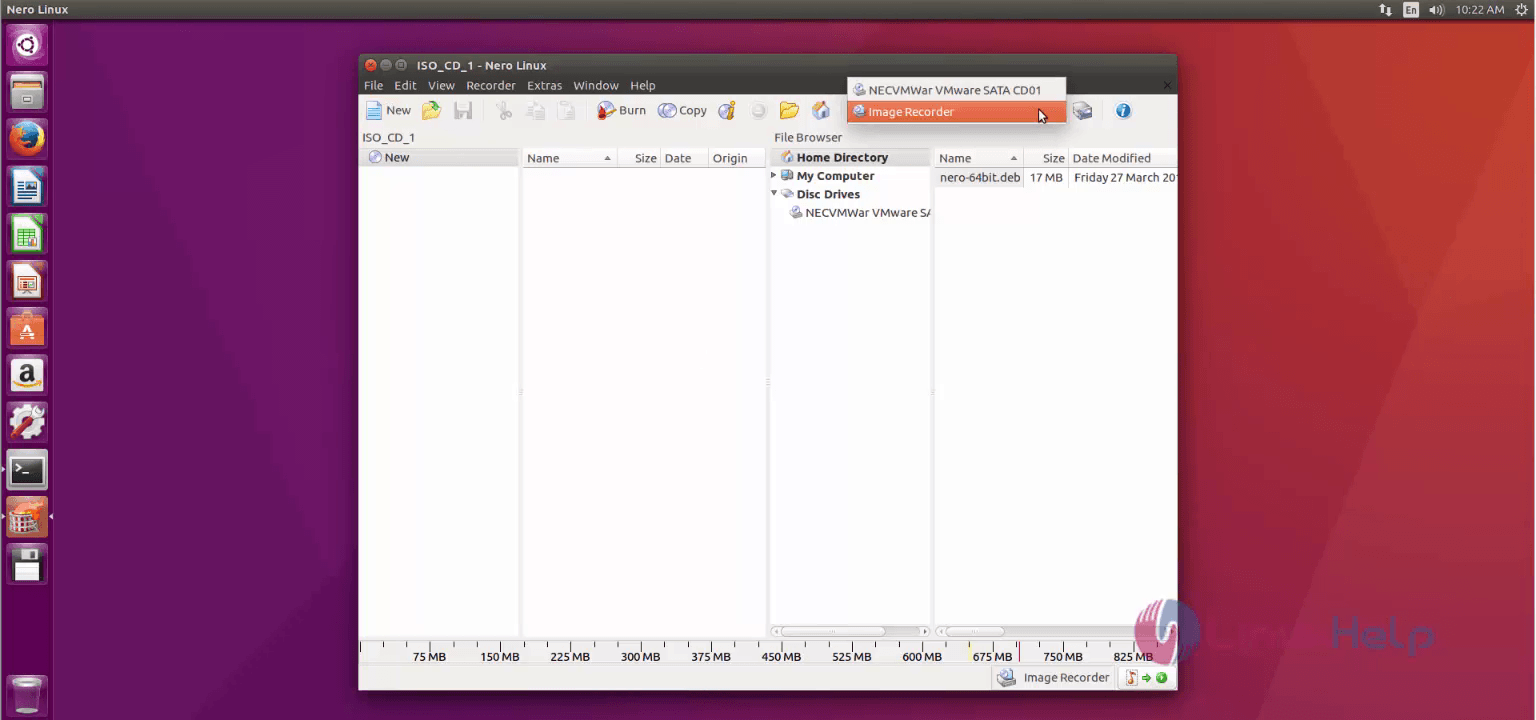Open the Recorder menu
Image resolution: width=1536 pixels, height=720 pixels.
[x=491, y=86]
